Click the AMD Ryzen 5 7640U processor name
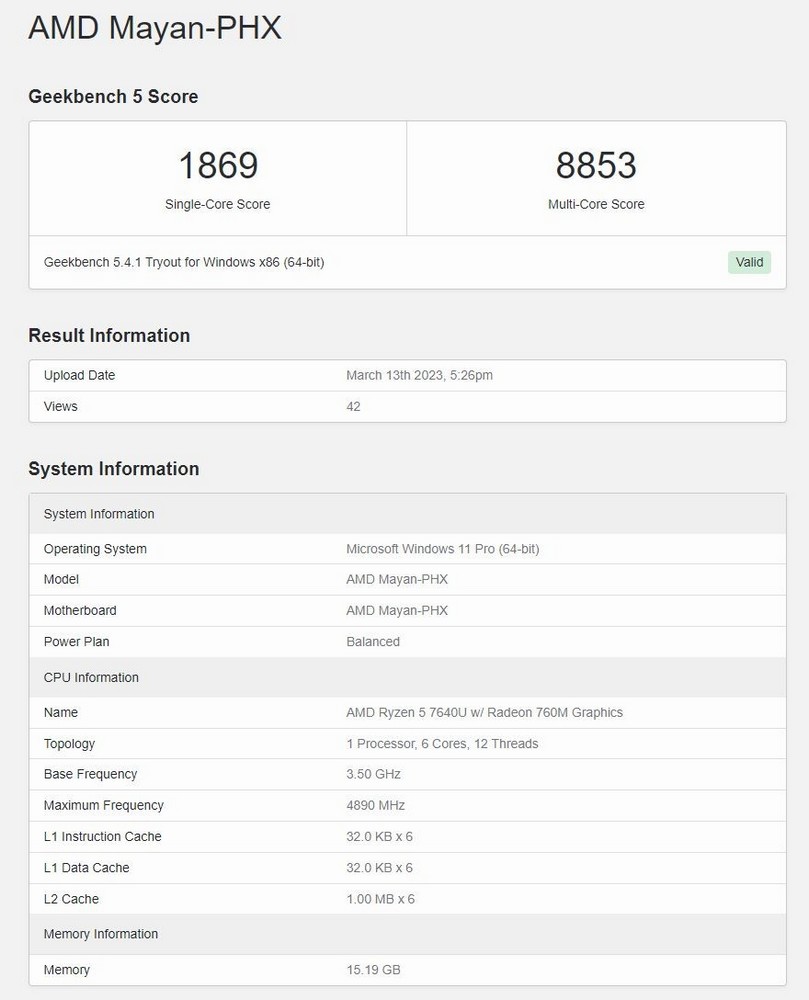 tap(484, 712)
